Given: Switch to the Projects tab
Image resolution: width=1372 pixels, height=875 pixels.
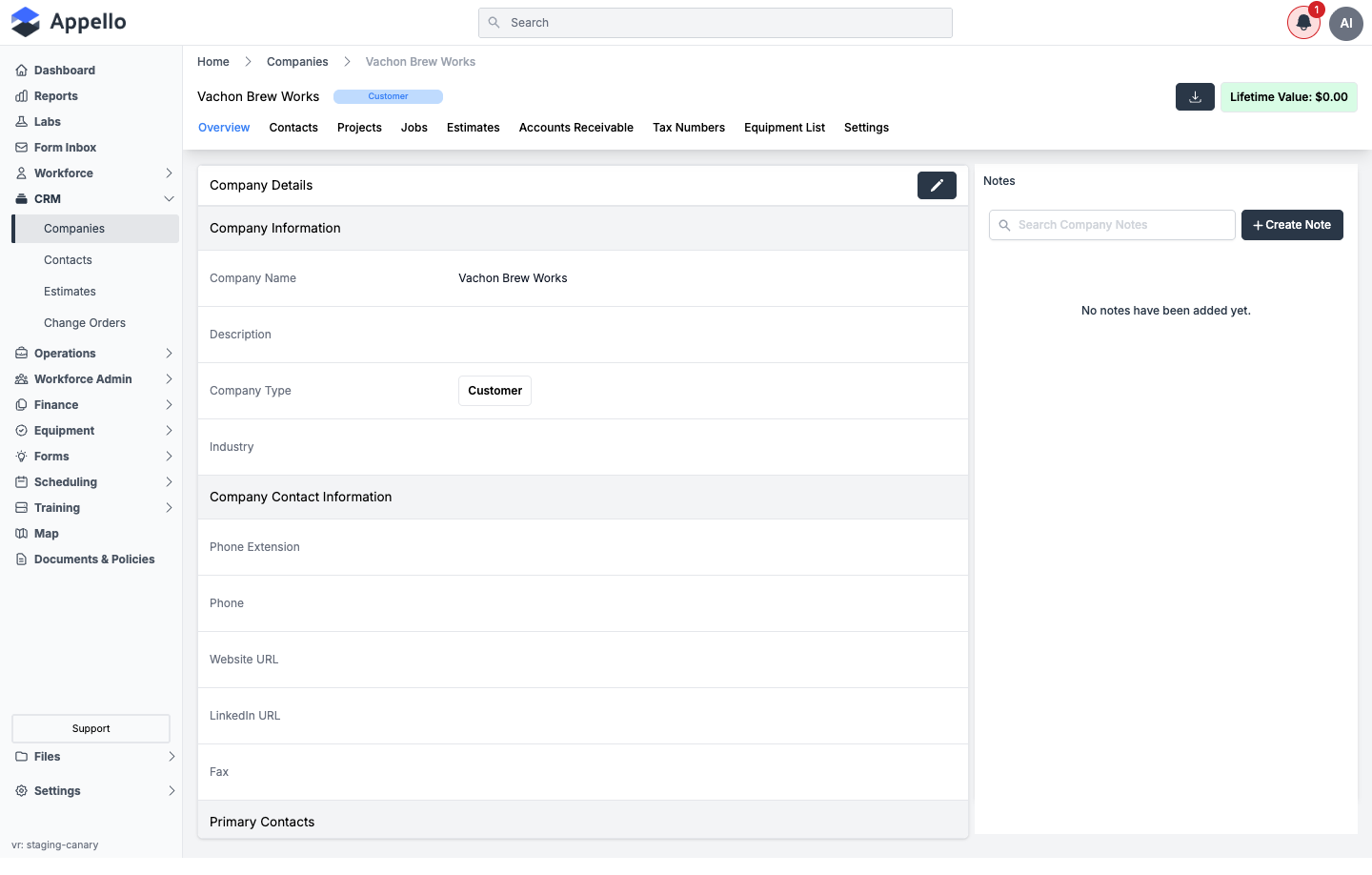Looking at the screenshot, I should (x=359, y=128).
